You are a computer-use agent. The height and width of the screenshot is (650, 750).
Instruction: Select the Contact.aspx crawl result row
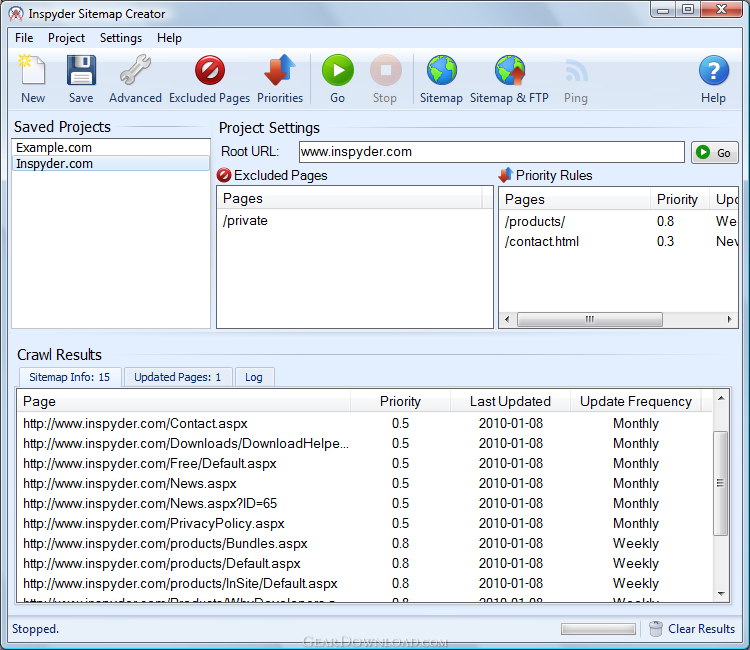(x=365, y=423)
